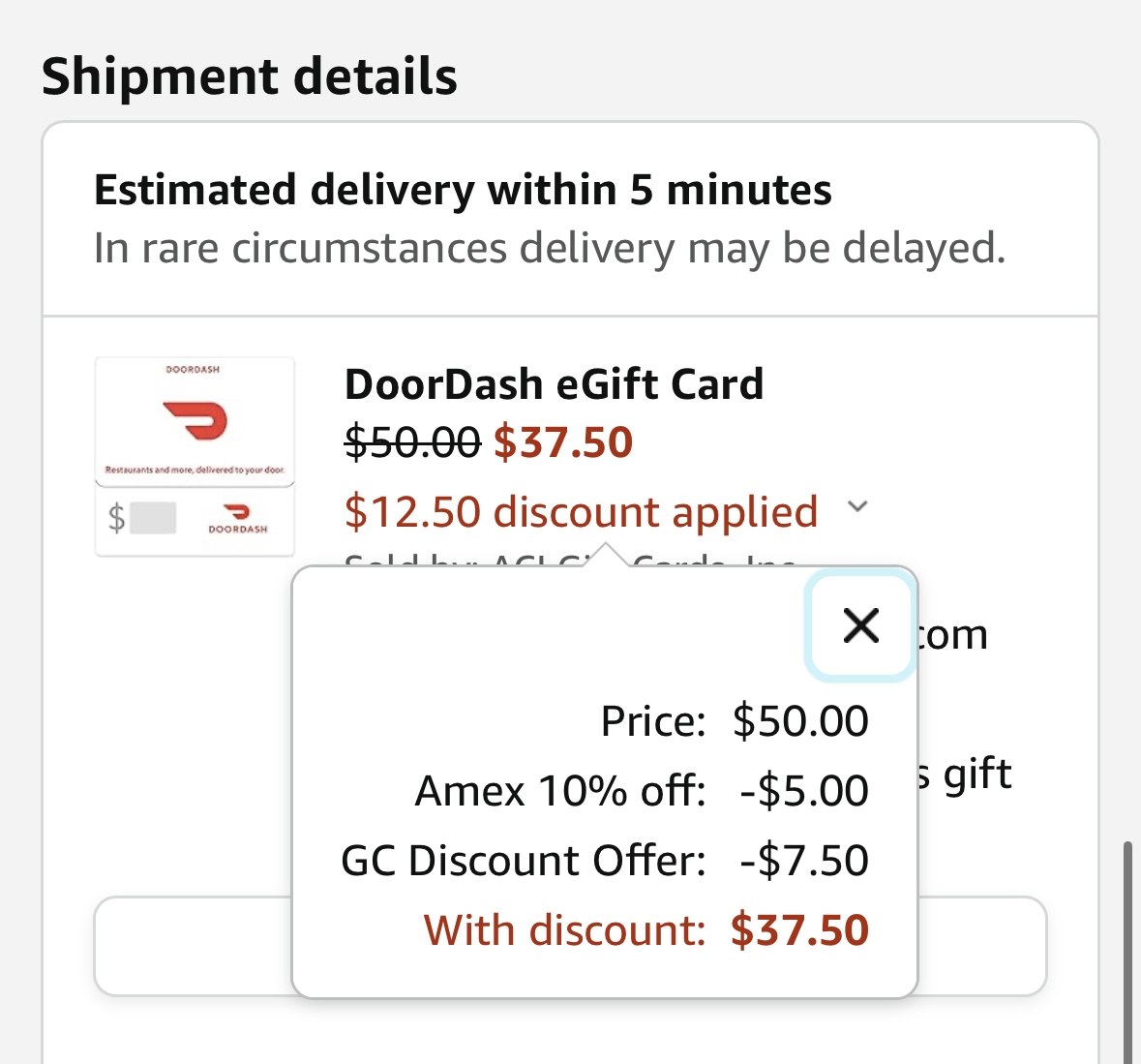Viewport: 1141px width, 1064px height.
Task: Select the gray amount box on card
Action: 153,518
